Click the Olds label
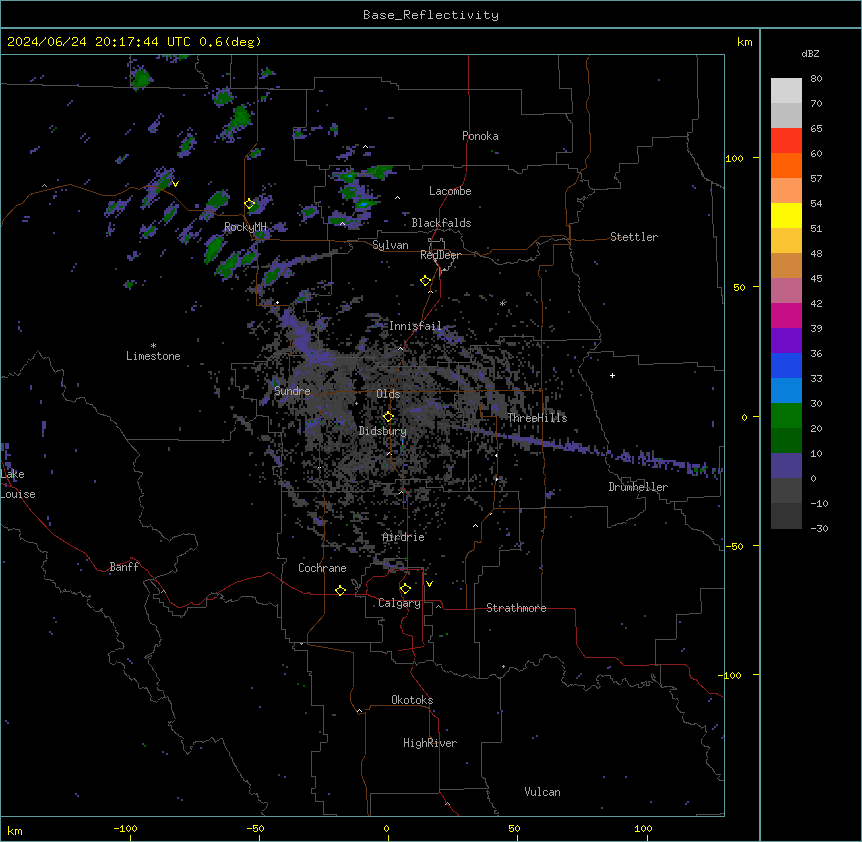The image size is (862, 842). tap(388, 394)
